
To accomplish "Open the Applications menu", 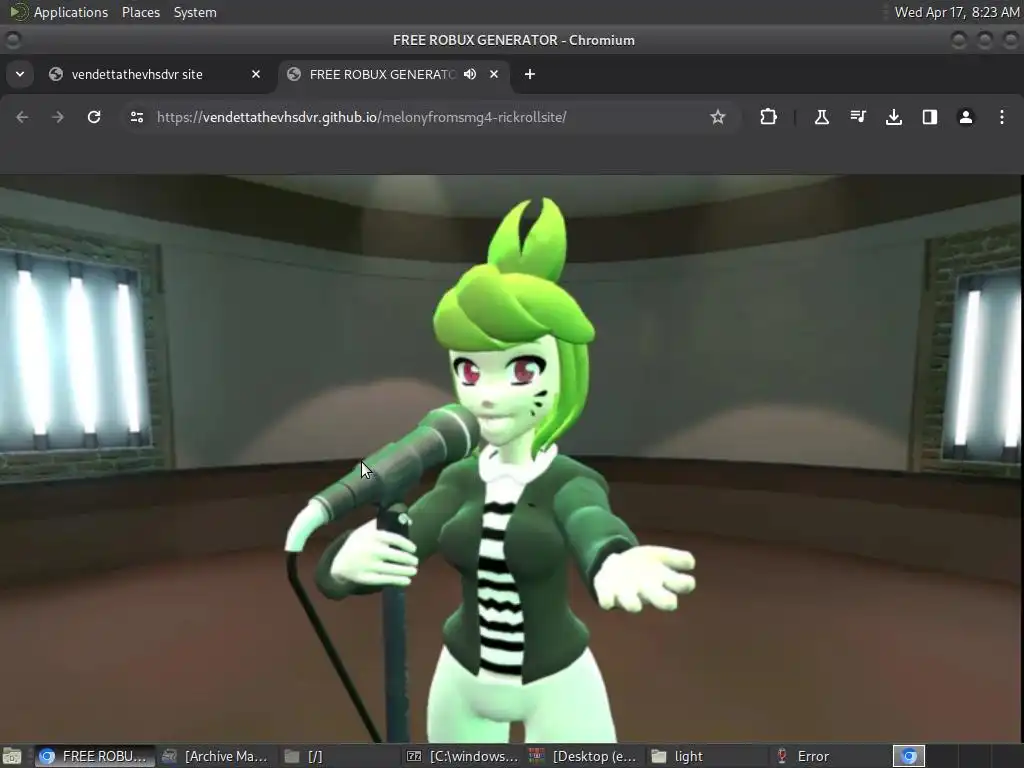I will click(70, 12).
